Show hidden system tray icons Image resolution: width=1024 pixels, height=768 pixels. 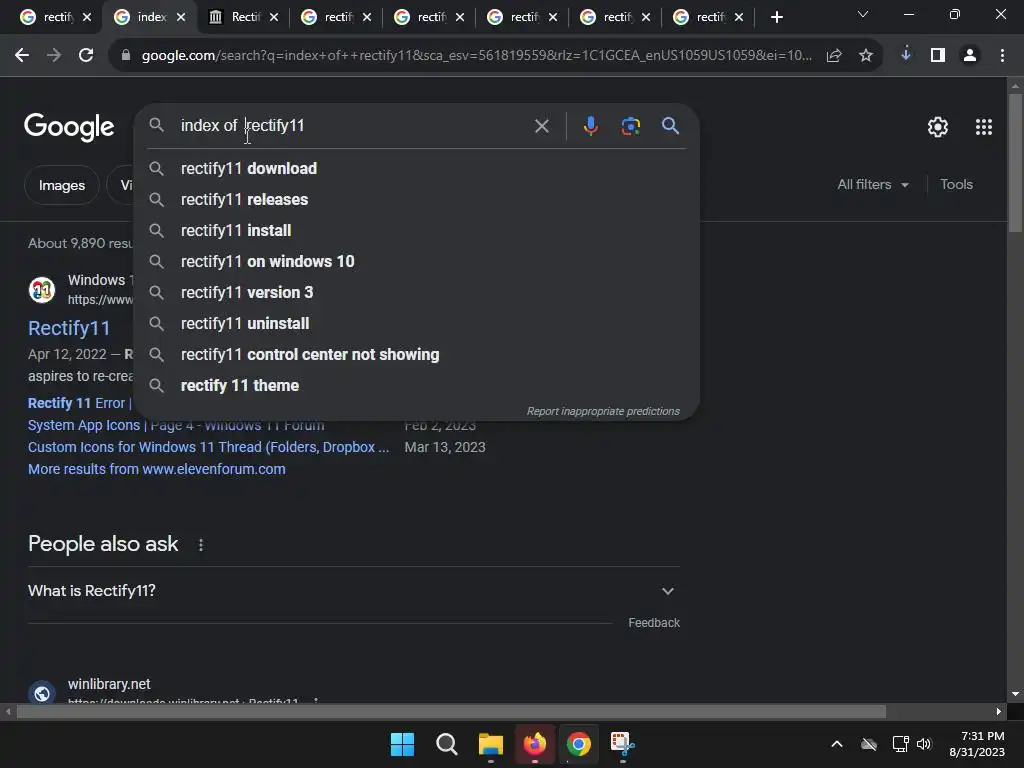837,744
